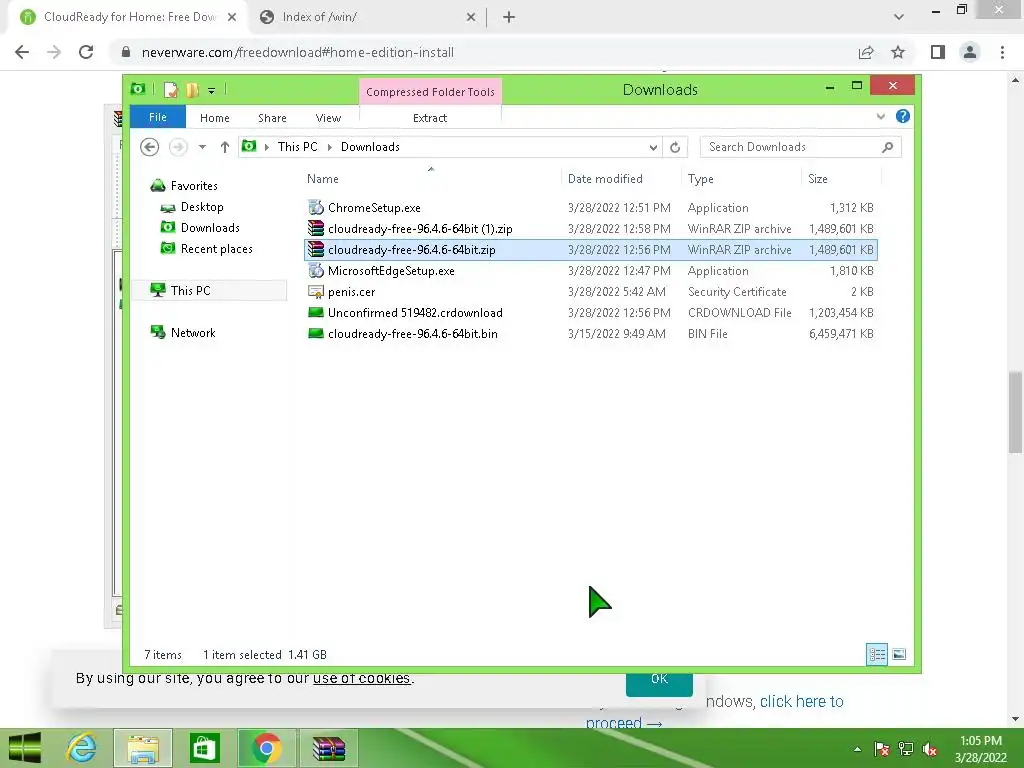Image resolution: width=1024 pixels, height=768 pixels.
Task: Select the Unconfirmed 519482.crdownload file icon
Action: click(x=316, y=313)
